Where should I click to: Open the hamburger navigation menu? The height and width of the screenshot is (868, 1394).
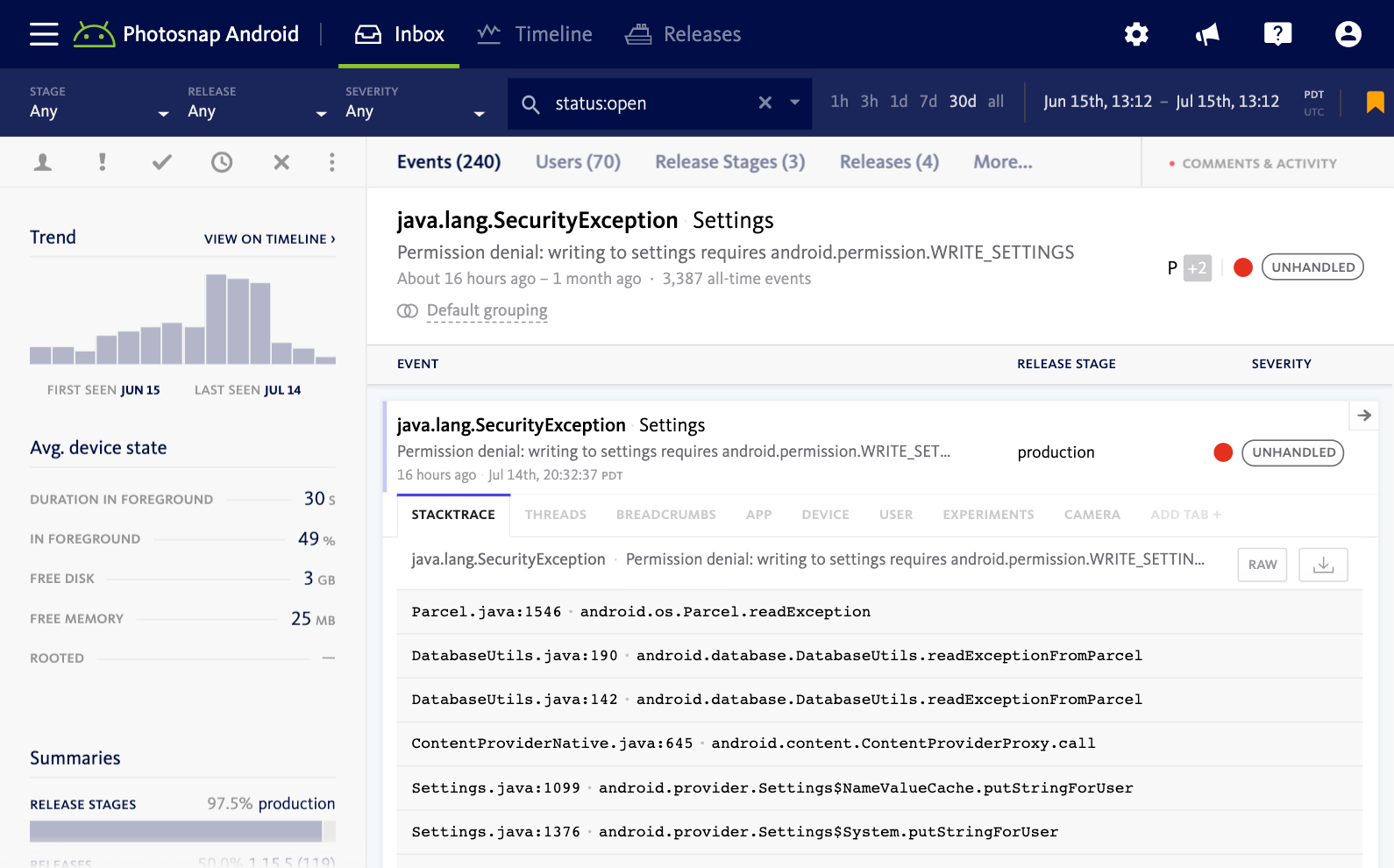[x=44, y=34]
